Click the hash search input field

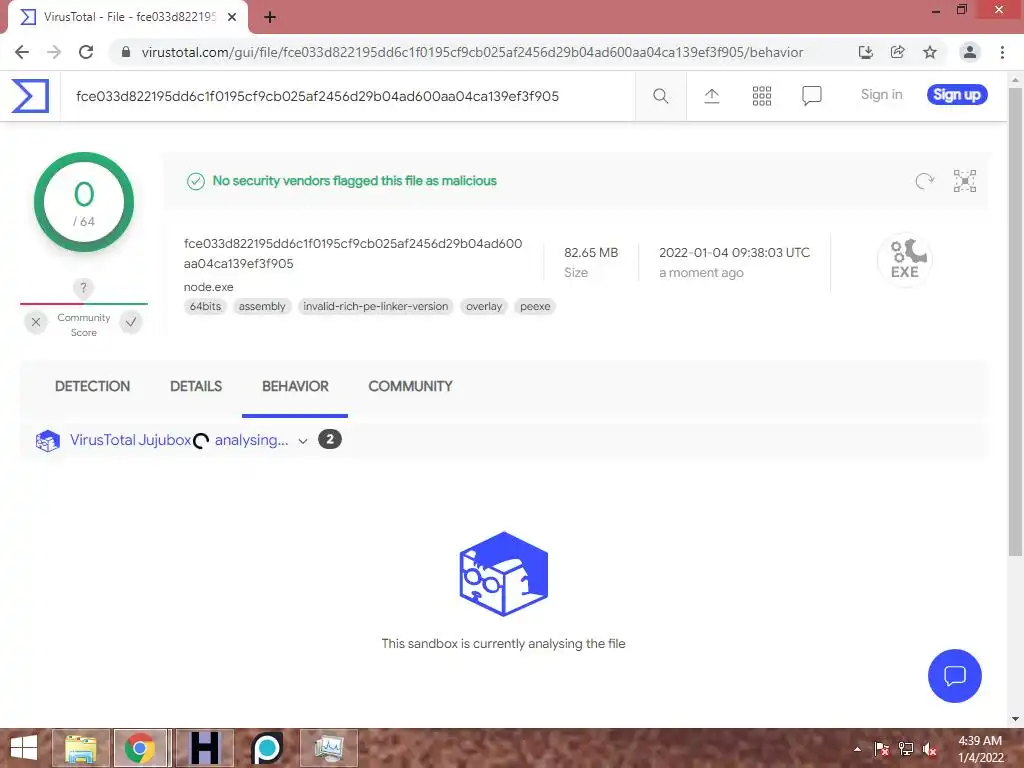click(x=347, y=96)
